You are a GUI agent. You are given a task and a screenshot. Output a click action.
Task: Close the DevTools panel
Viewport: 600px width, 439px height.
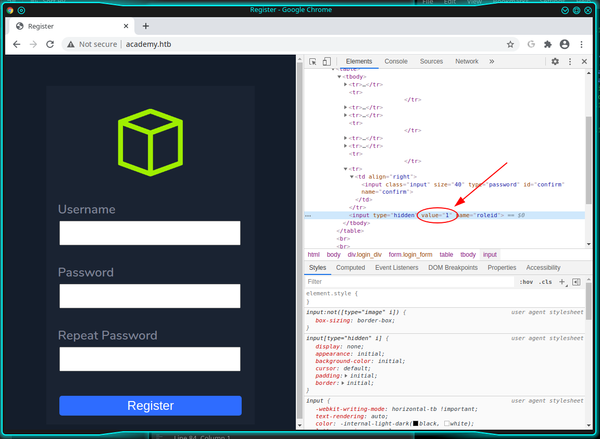586,61
